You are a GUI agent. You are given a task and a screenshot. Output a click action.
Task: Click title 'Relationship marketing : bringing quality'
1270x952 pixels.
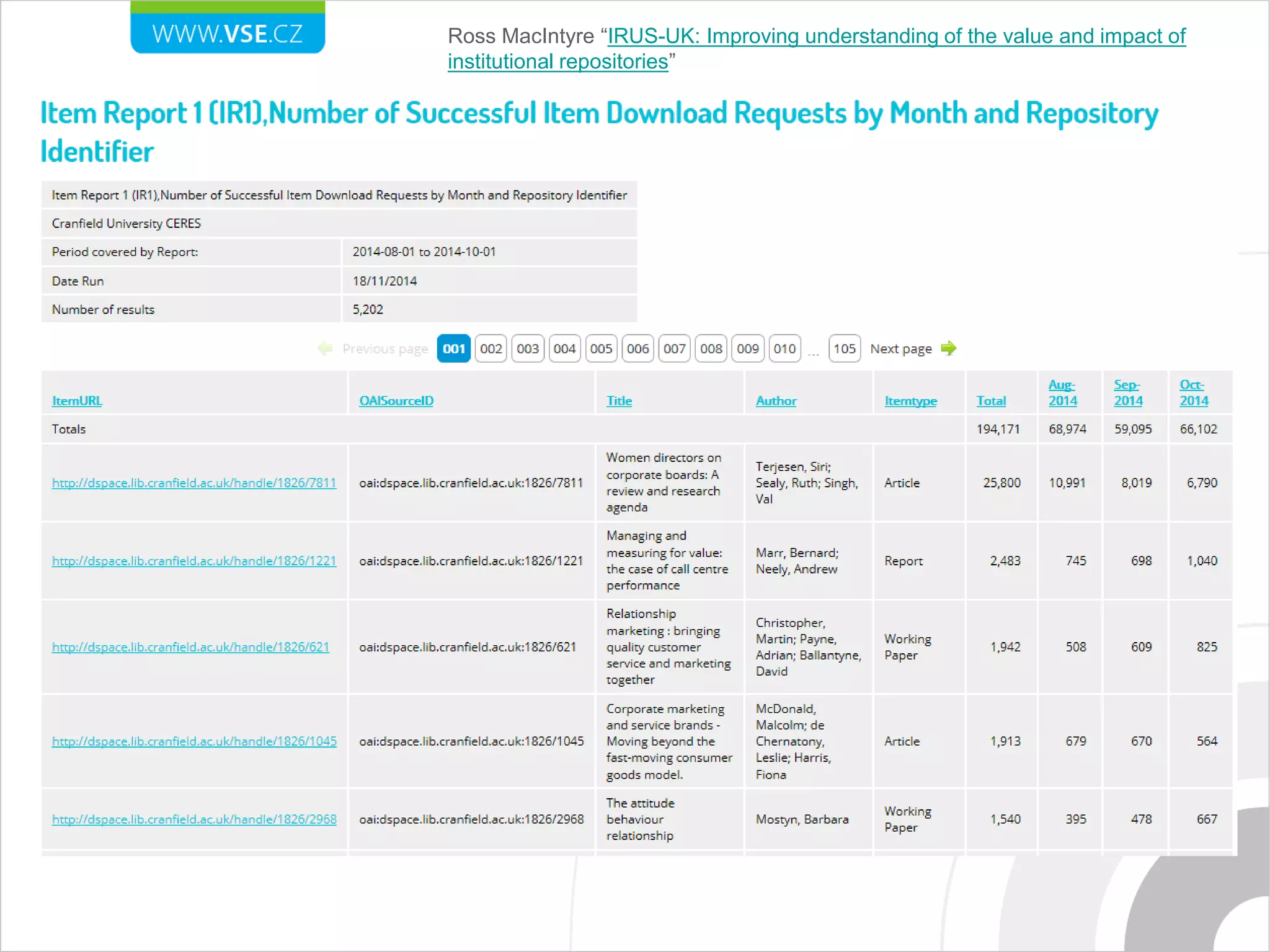tap(668, 647)
